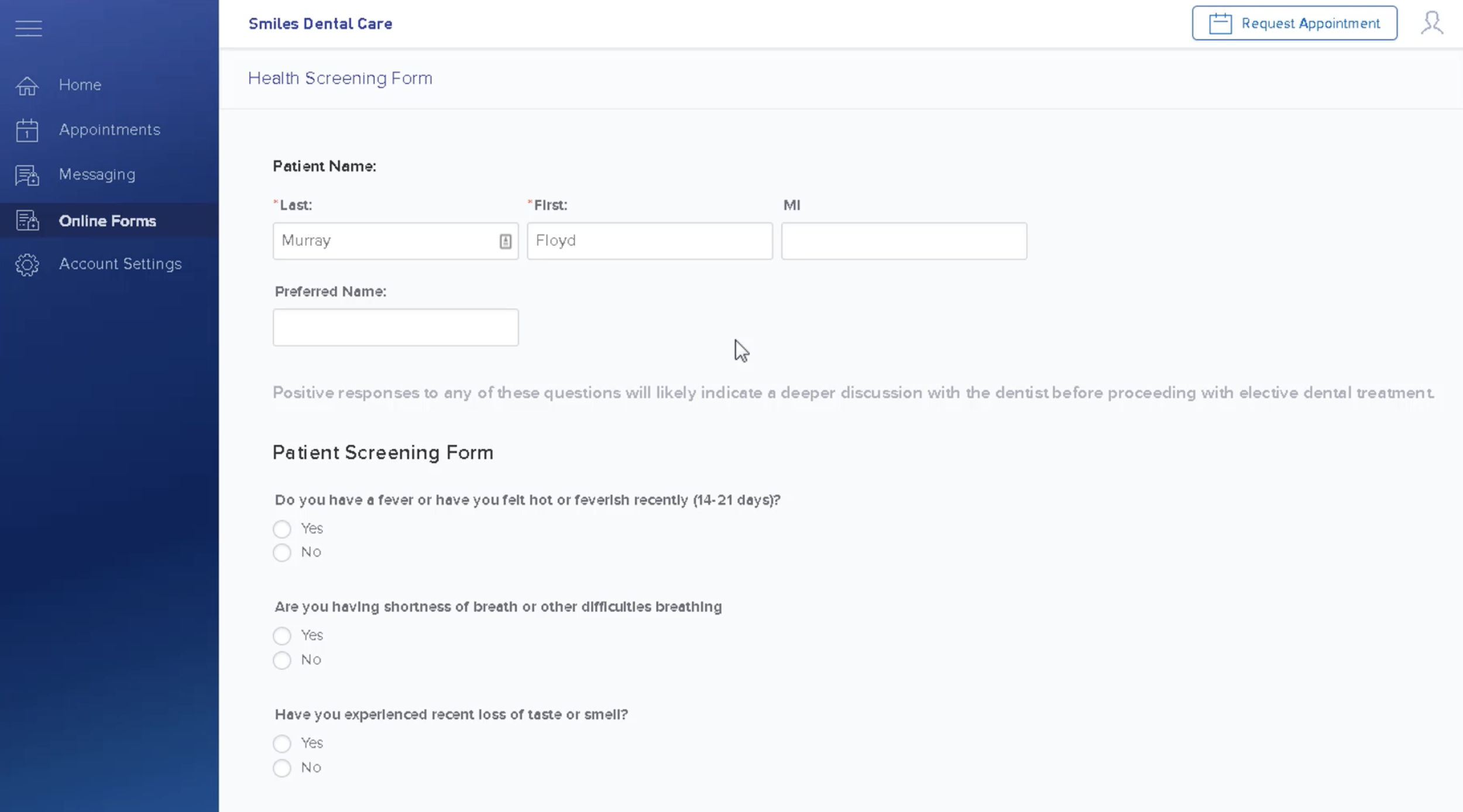Select No for the shortness of breath question
The width and height of the screenshot is (1463, 812).
coord(281,660)
